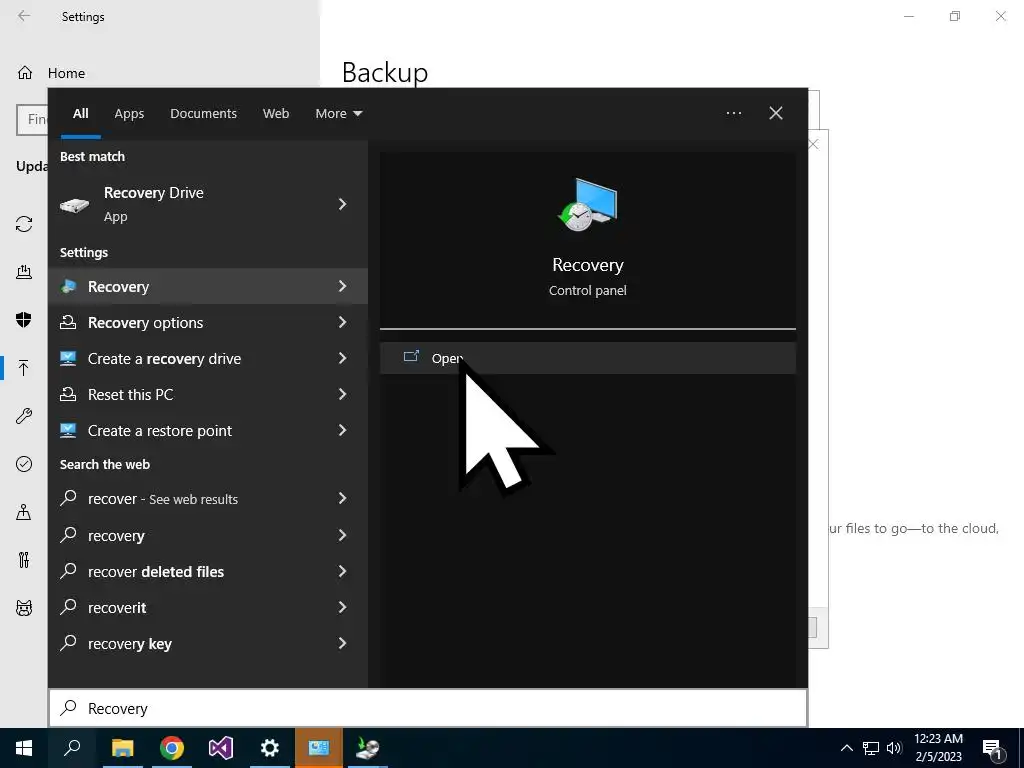Open notification center icon

click(992, 749)
